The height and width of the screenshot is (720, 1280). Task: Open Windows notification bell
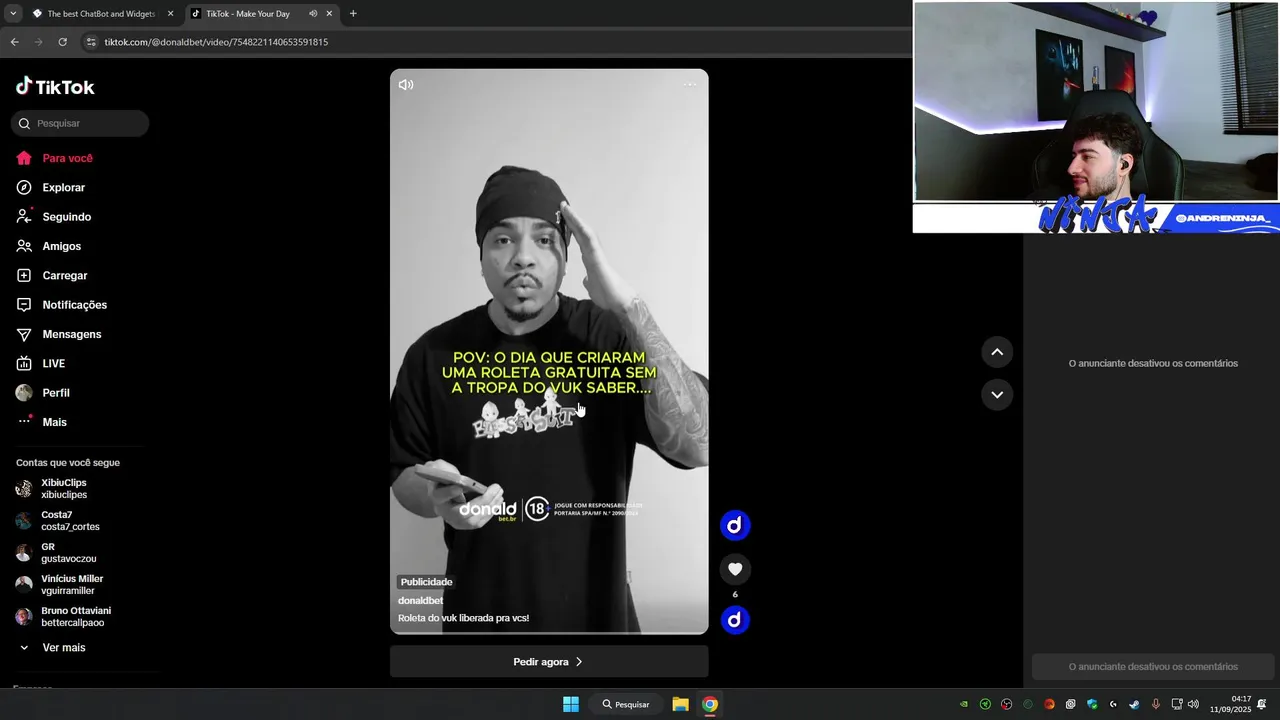pyautogui.click(x=1262, y=704)
